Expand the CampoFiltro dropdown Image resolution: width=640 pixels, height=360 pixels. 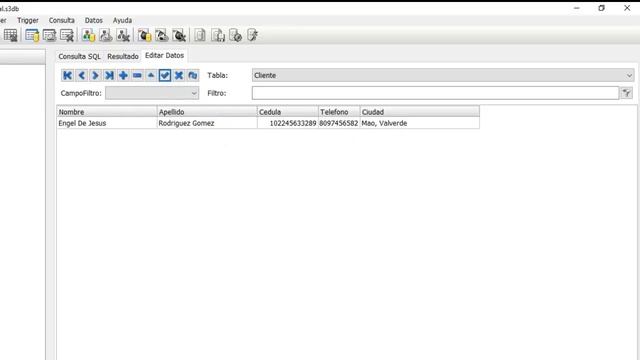click(x=152, y=93)
